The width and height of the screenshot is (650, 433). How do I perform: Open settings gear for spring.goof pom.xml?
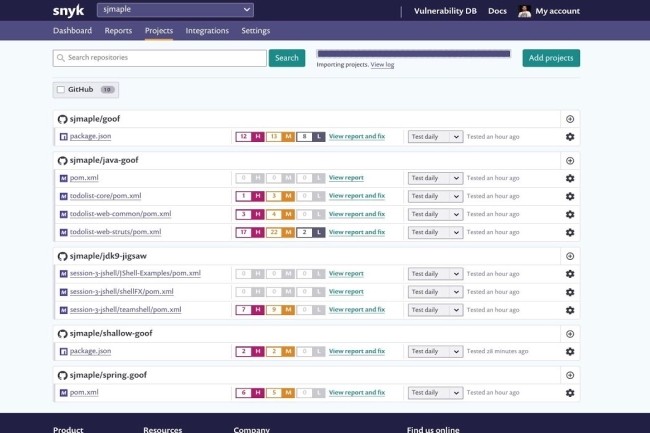click(570, 393)
